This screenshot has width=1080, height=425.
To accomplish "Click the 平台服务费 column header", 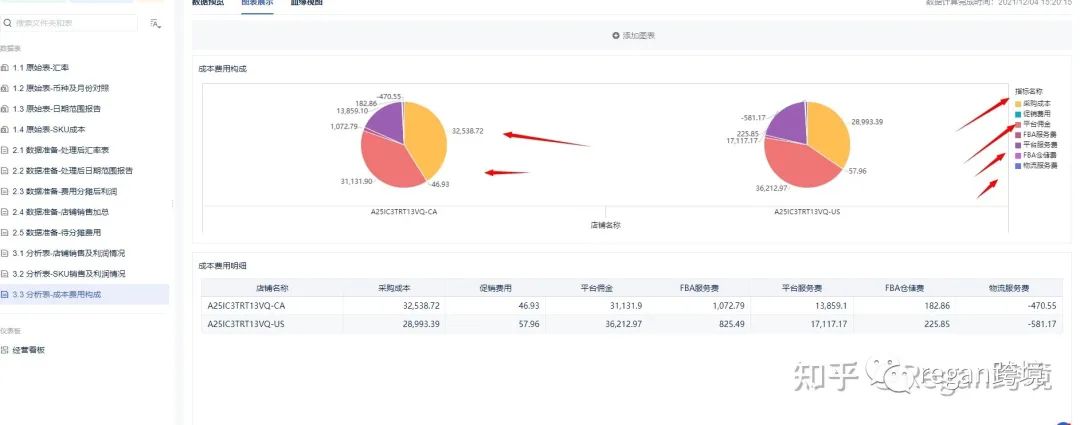I will click(802, 288).
